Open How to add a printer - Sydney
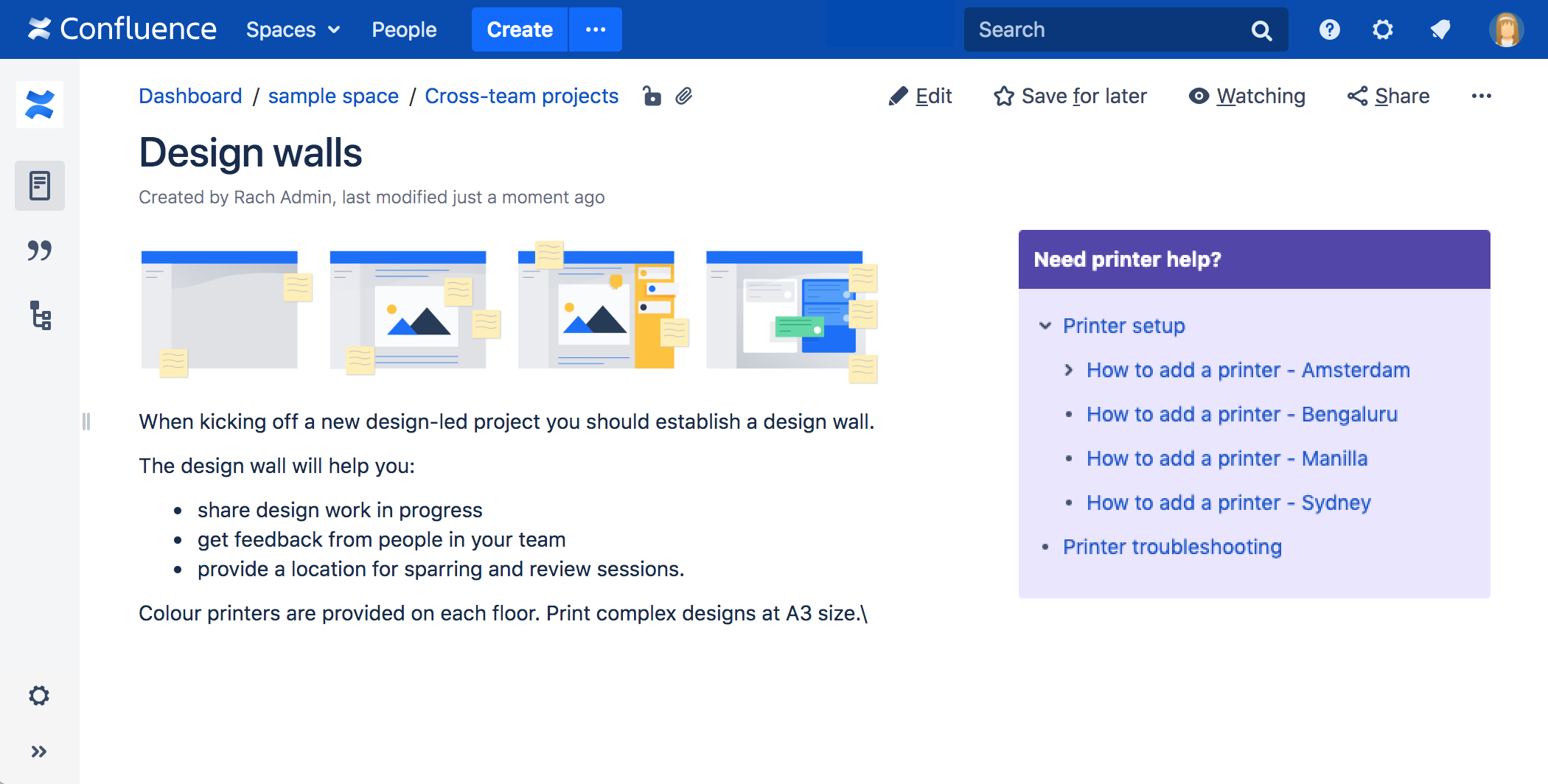 tap(1229, 502)
